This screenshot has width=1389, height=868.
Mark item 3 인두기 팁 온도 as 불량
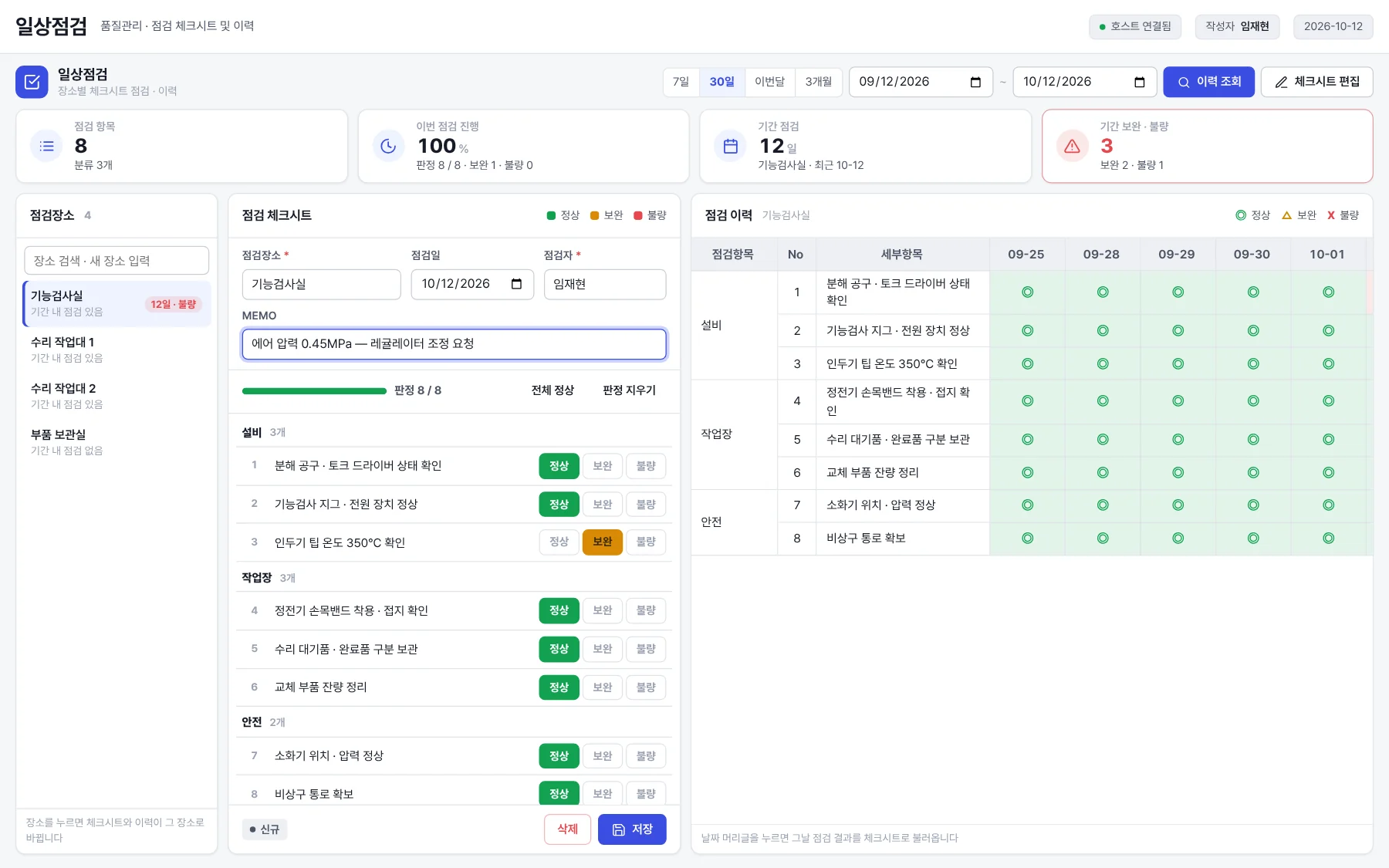(x=646, y=542)
